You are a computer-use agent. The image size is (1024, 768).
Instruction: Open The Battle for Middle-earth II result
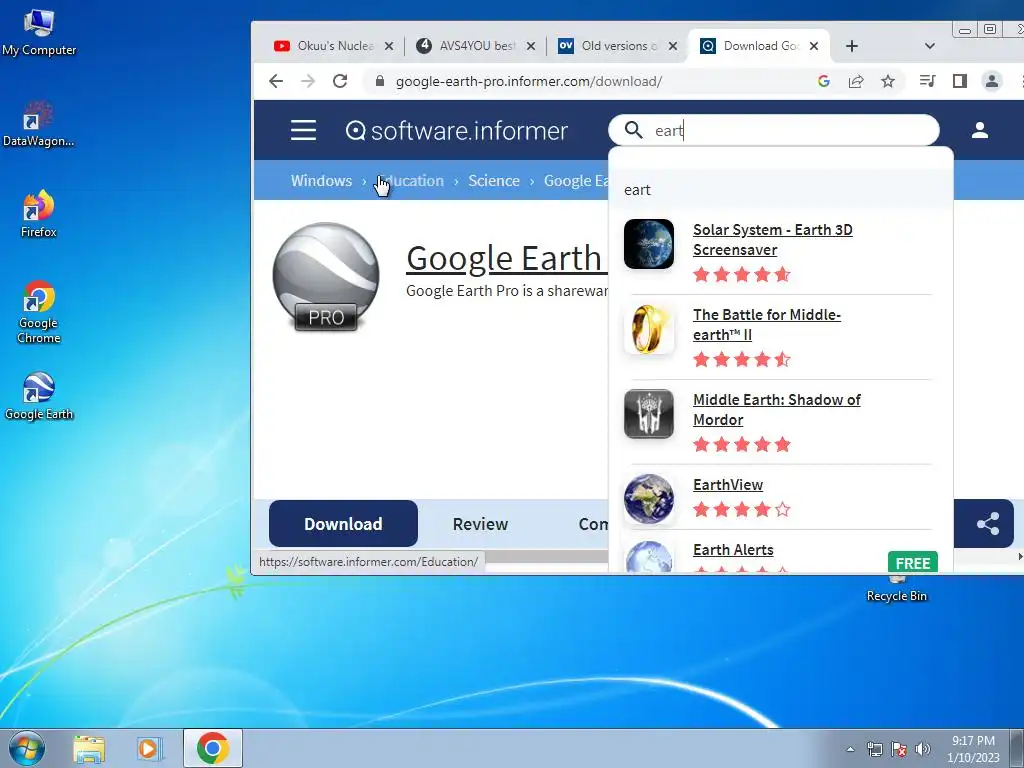coord(767,325)
